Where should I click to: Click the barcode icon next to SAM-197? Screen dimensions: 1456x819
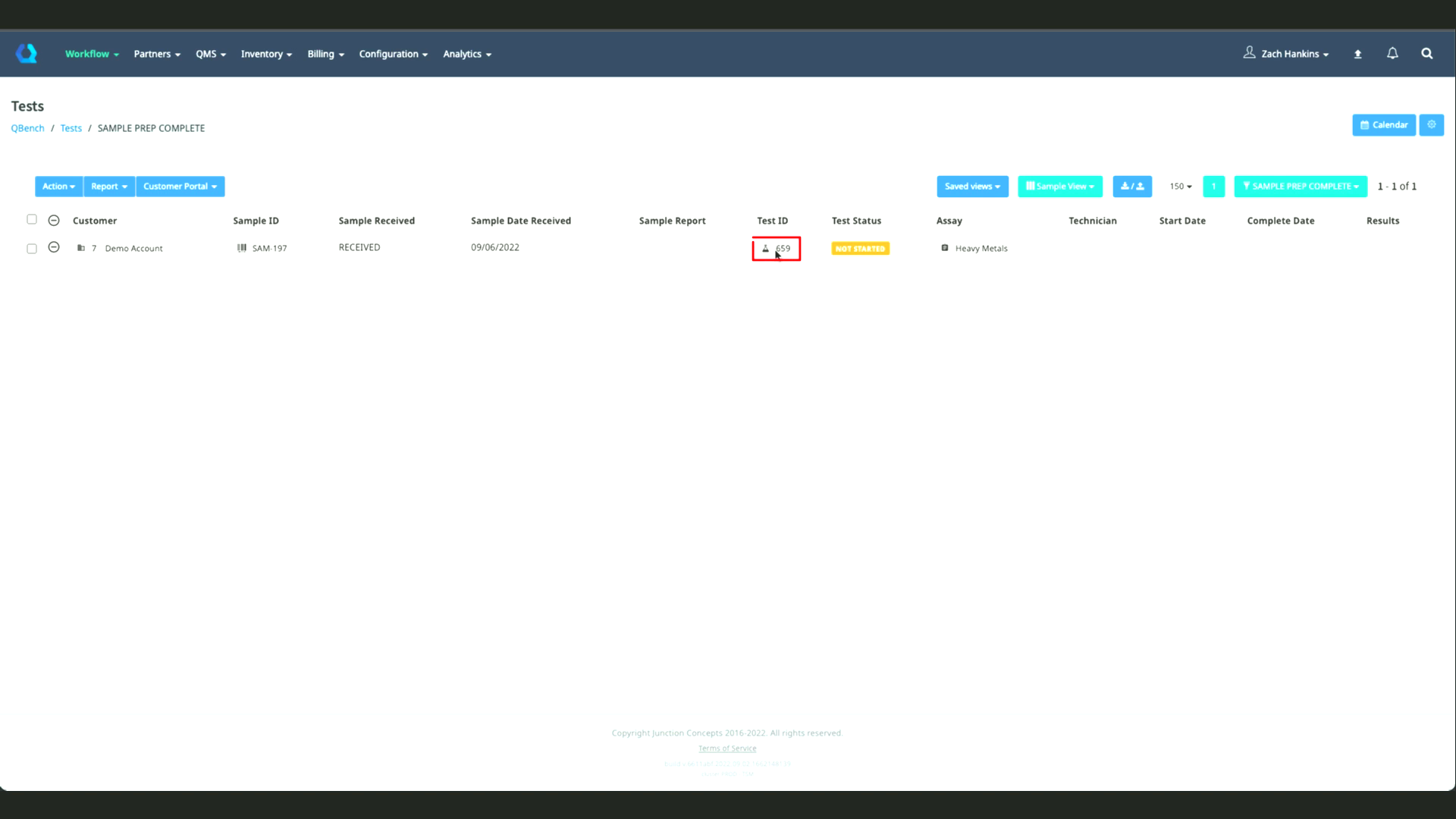[242, 248]
